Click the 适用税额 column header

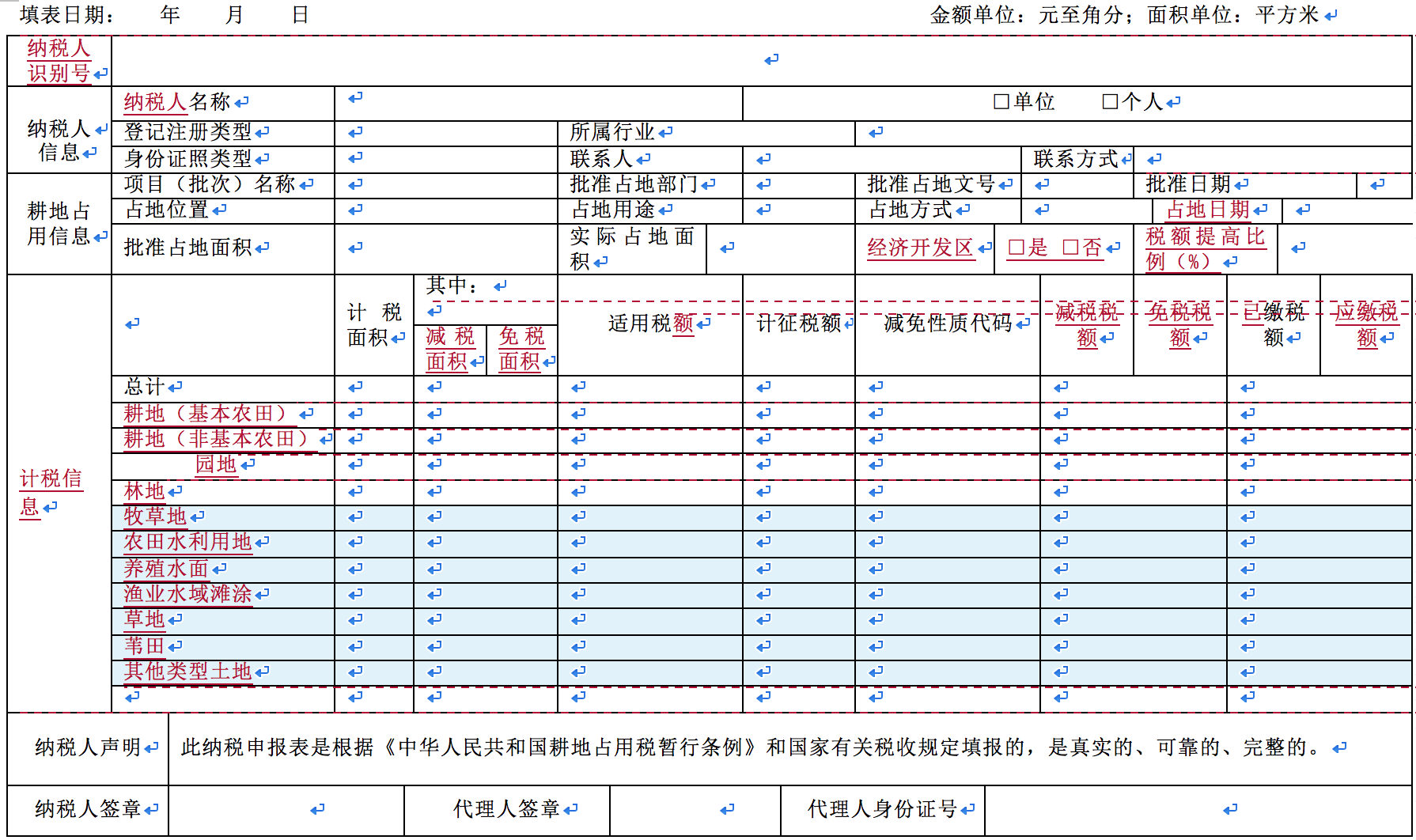pos(651,324)
